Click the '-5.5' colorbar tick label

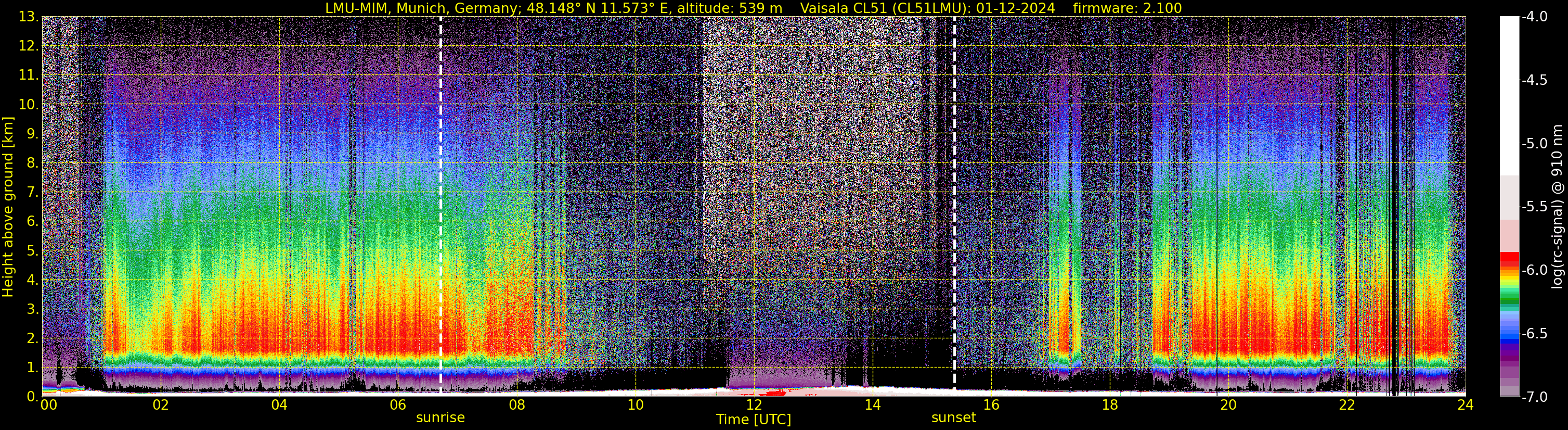click(x=1535, y=207)
